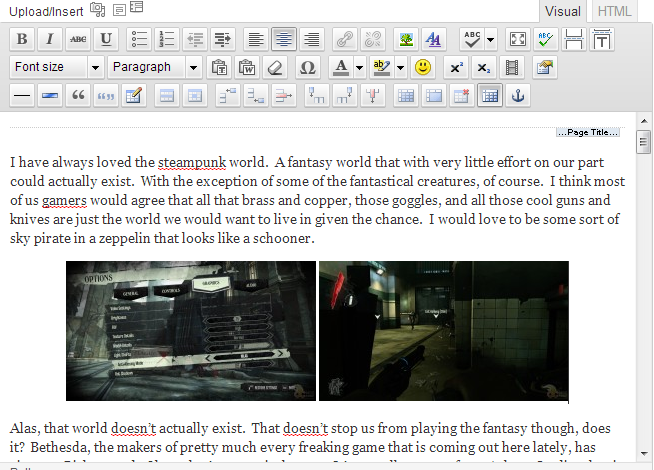Toggle Italic formatting
The height and width of the screenshot is (470, 654).
50,39
